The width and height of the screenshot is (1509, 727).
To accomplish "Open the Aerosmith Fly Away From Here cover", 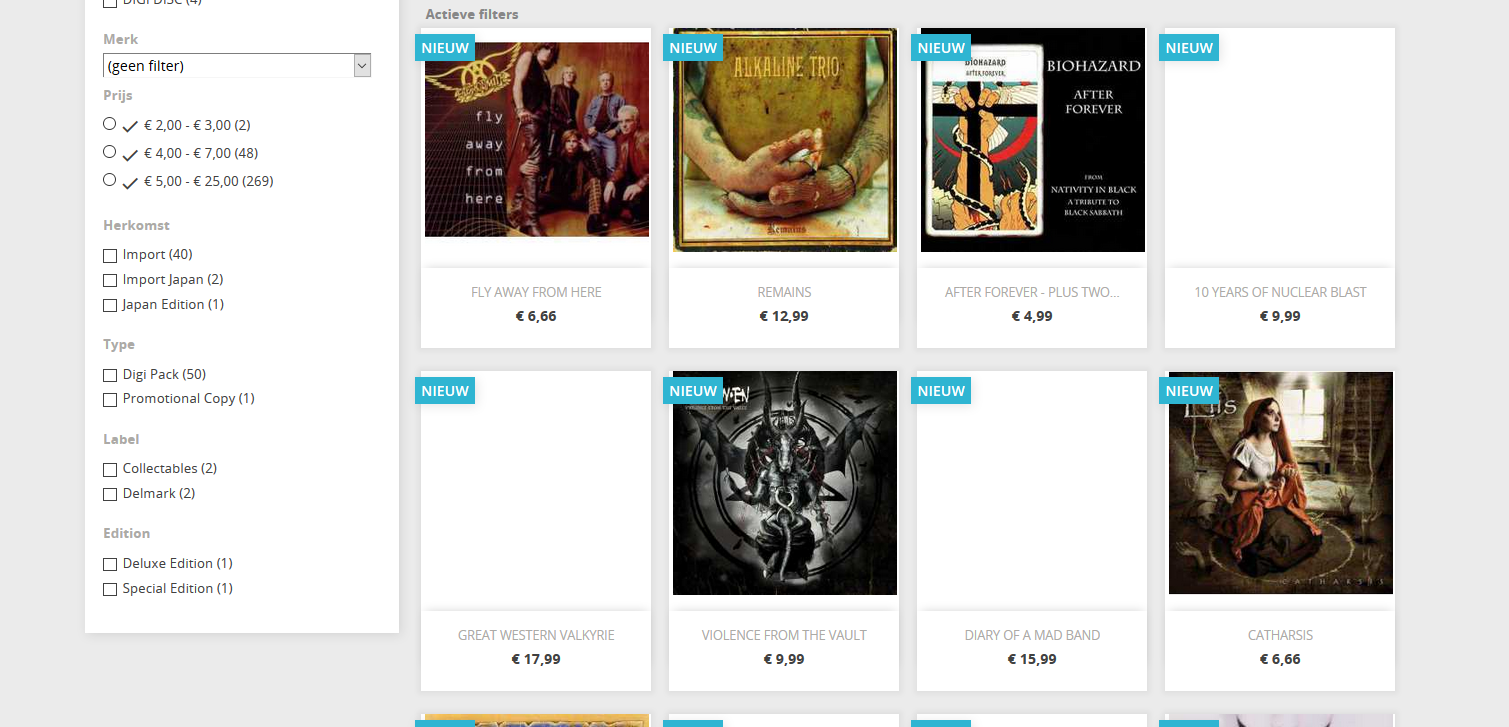I will point(537,139).
